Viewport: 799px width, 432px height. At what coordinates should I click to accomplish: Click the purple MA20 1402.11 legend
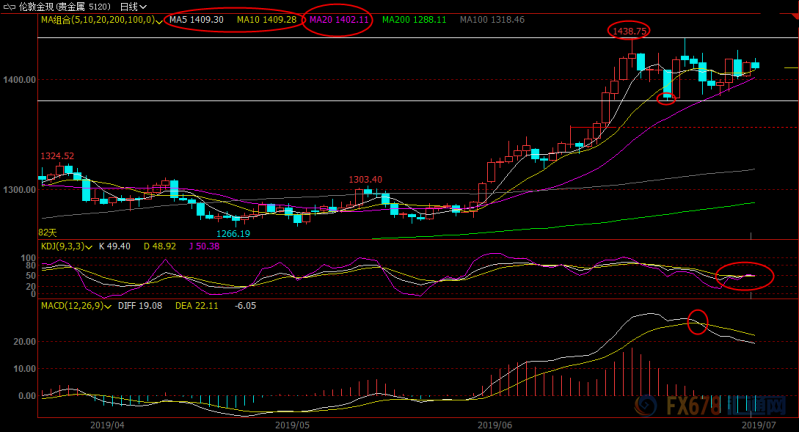point(339,20)
